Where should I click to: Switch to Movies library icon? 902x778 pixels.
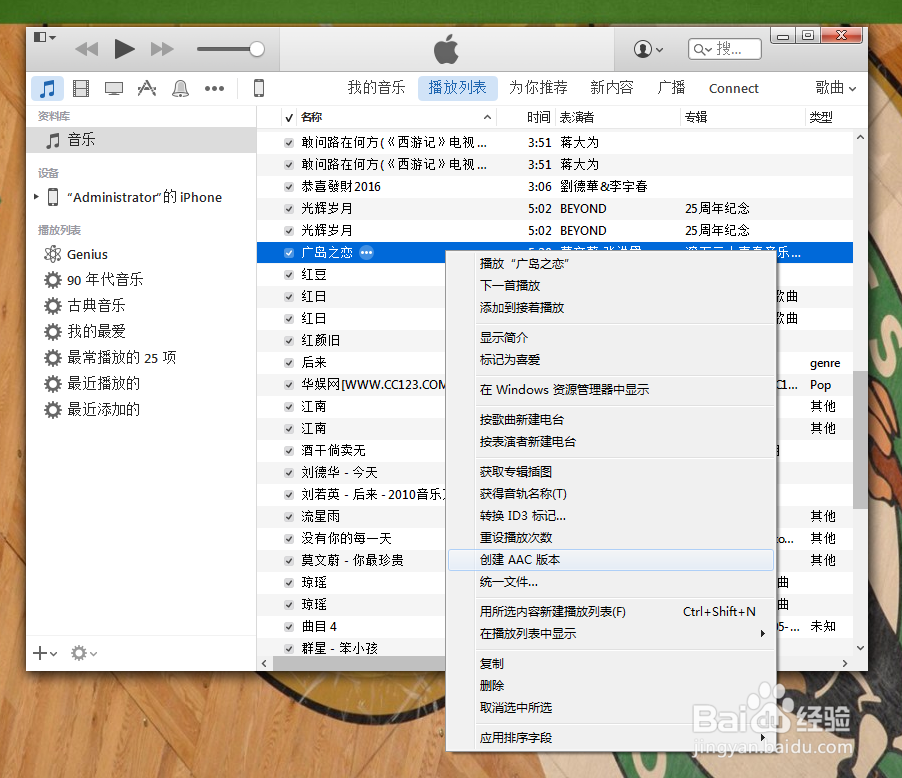point(81,89)
